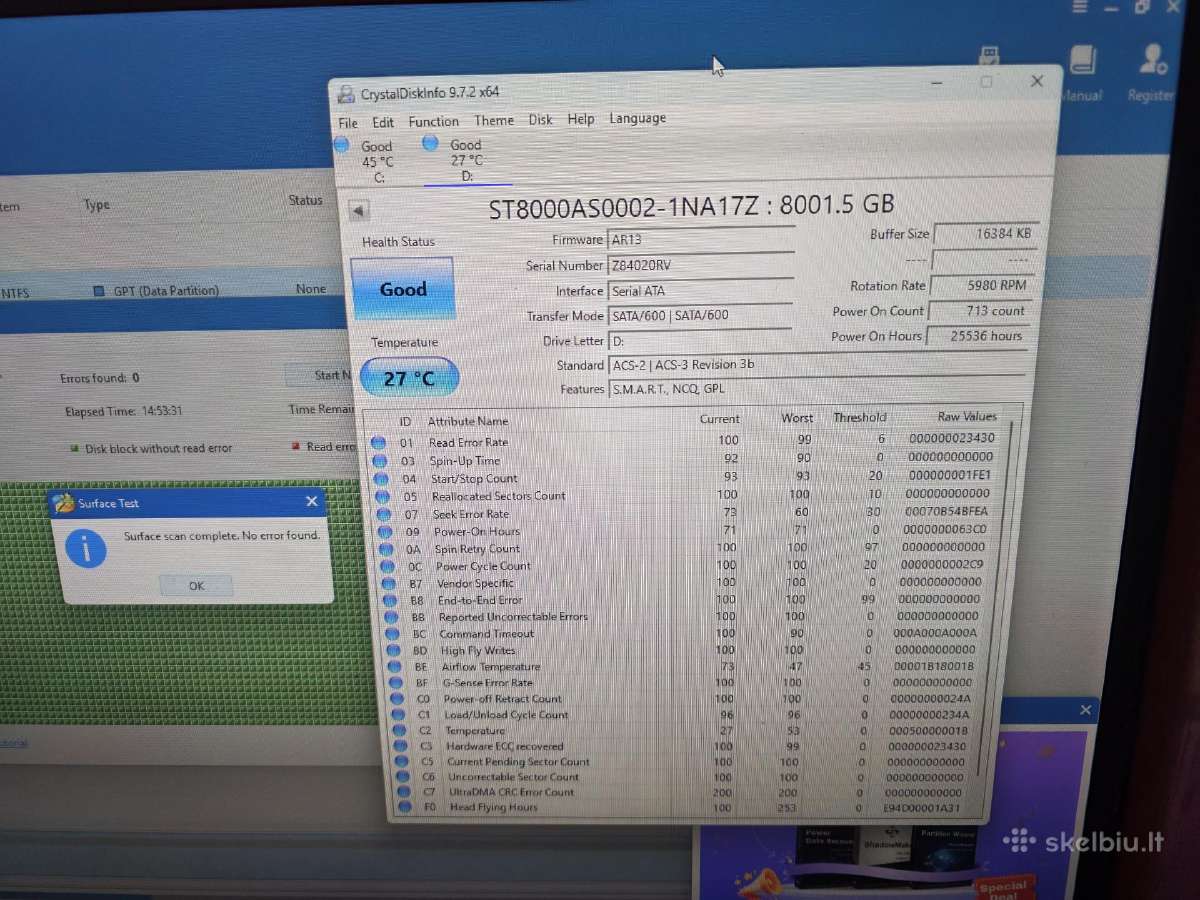Open the Edit menu

pos(383,122)
